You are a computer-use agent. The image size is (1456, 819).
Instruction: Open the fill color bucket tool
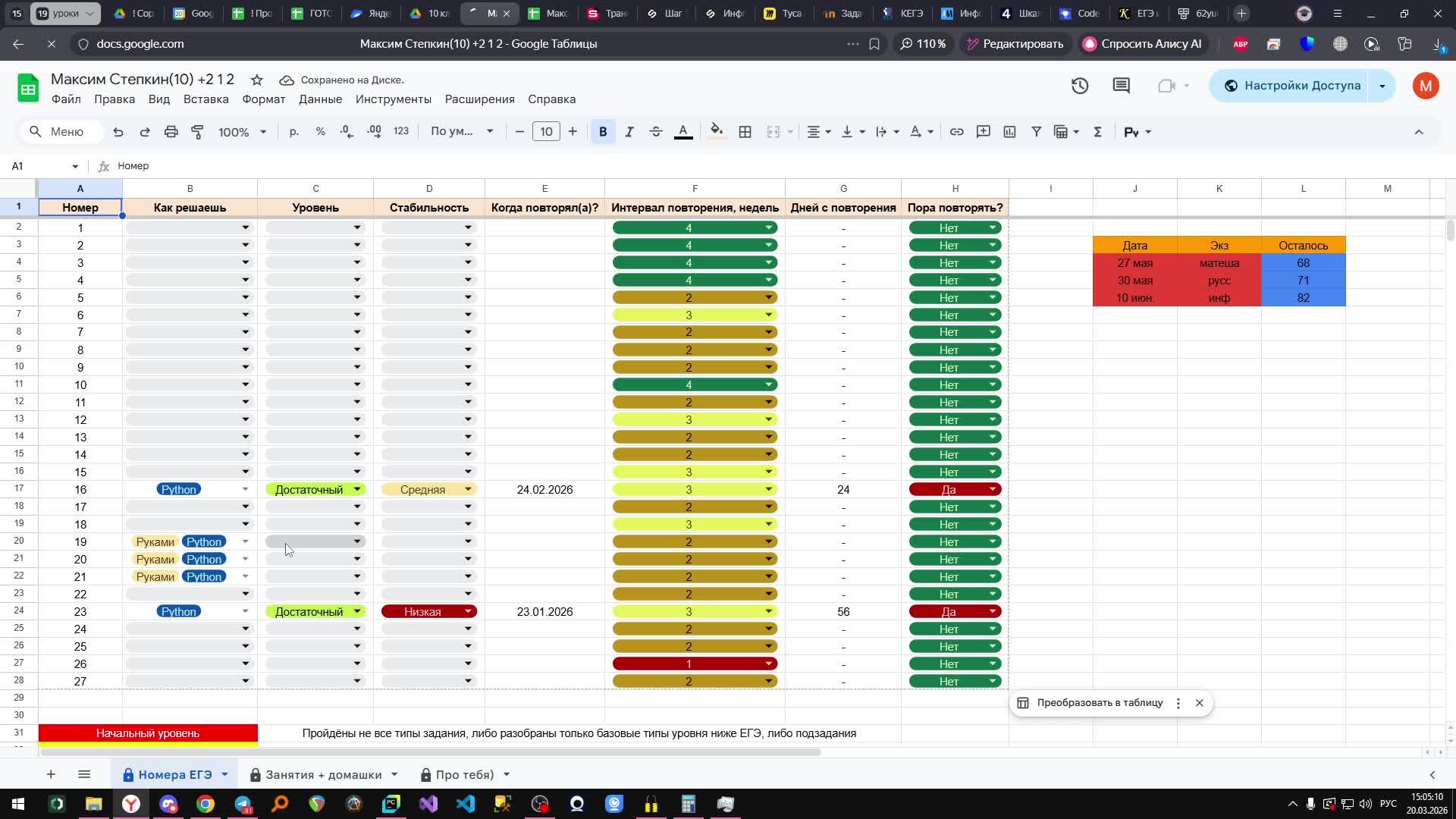click(716, 132)
